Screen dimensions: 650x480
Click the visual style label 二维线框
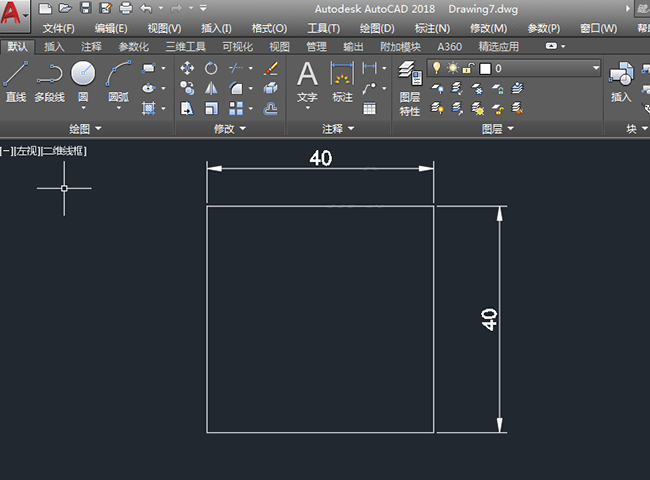pos(63,151)
